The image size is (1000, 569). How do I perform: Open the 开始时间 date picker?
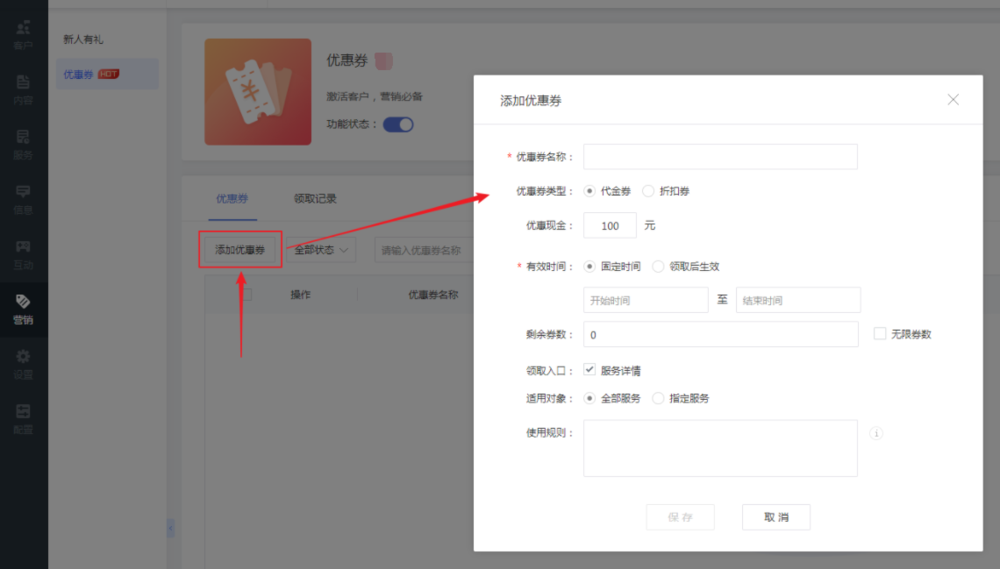click(x=645, y=300)
